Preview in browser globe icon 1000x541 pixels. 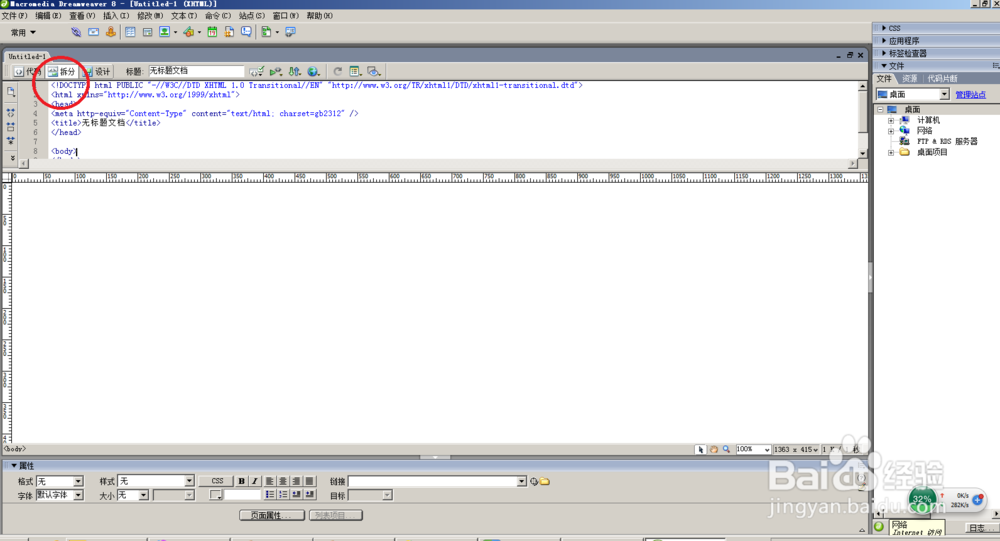click(313, 71)
